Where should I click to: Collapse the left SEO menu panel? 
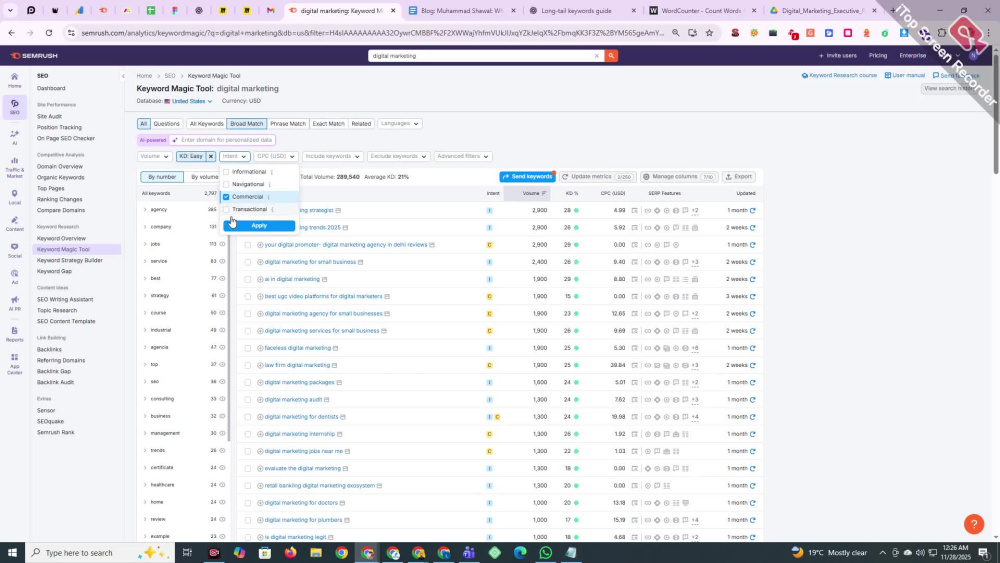tap(123, 76)
